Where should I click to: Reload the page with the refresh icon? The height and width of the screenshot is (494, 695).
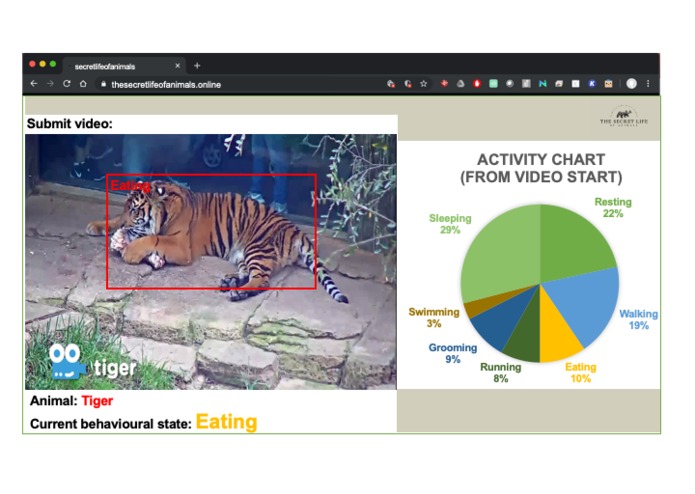point(66,84)
